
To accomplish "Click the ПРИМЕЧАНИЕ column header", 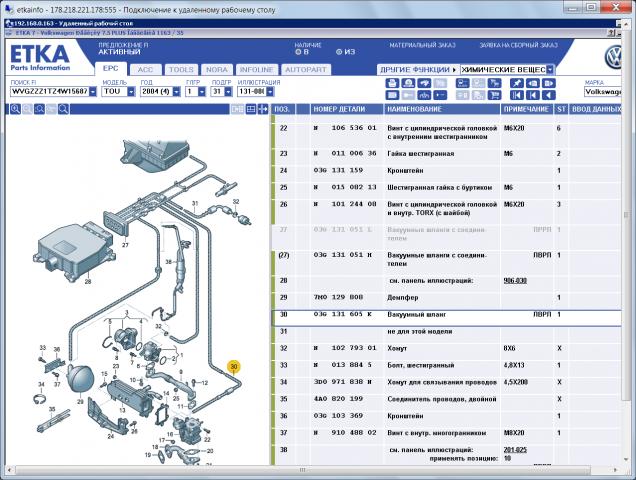I will (526, 109).
